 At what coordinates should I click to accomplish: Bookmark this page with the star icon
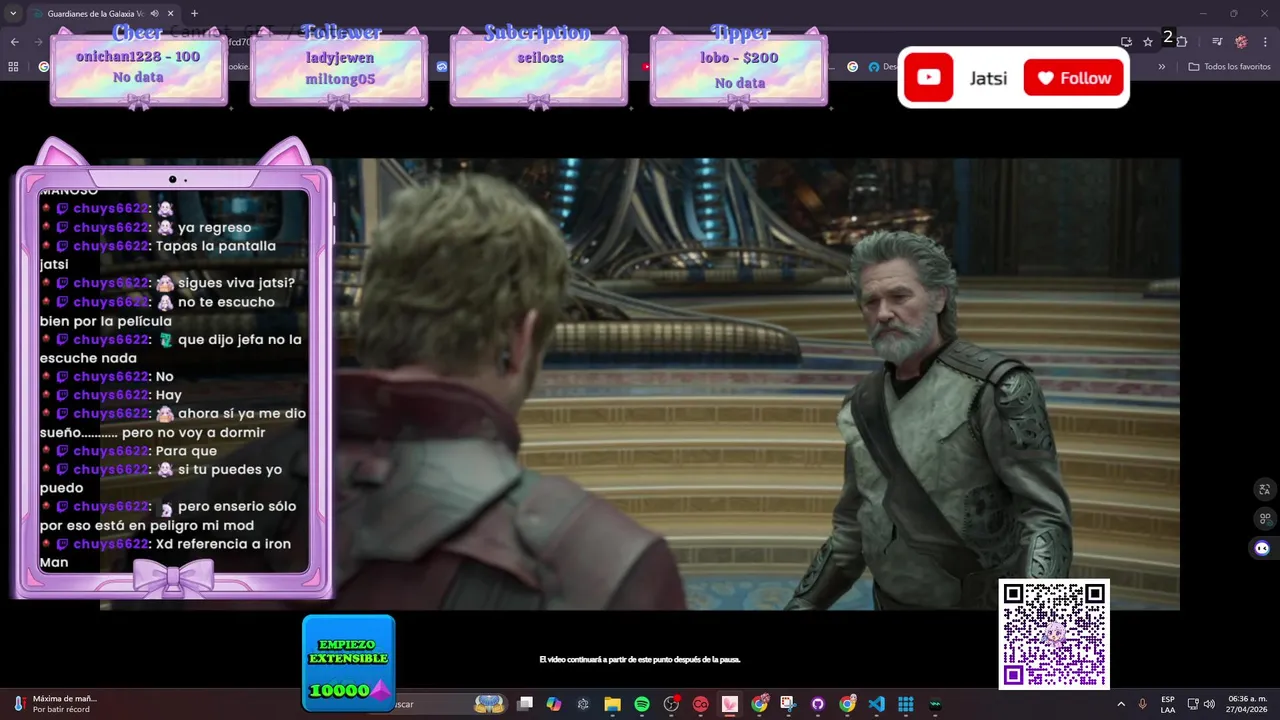coord(1148,42)
